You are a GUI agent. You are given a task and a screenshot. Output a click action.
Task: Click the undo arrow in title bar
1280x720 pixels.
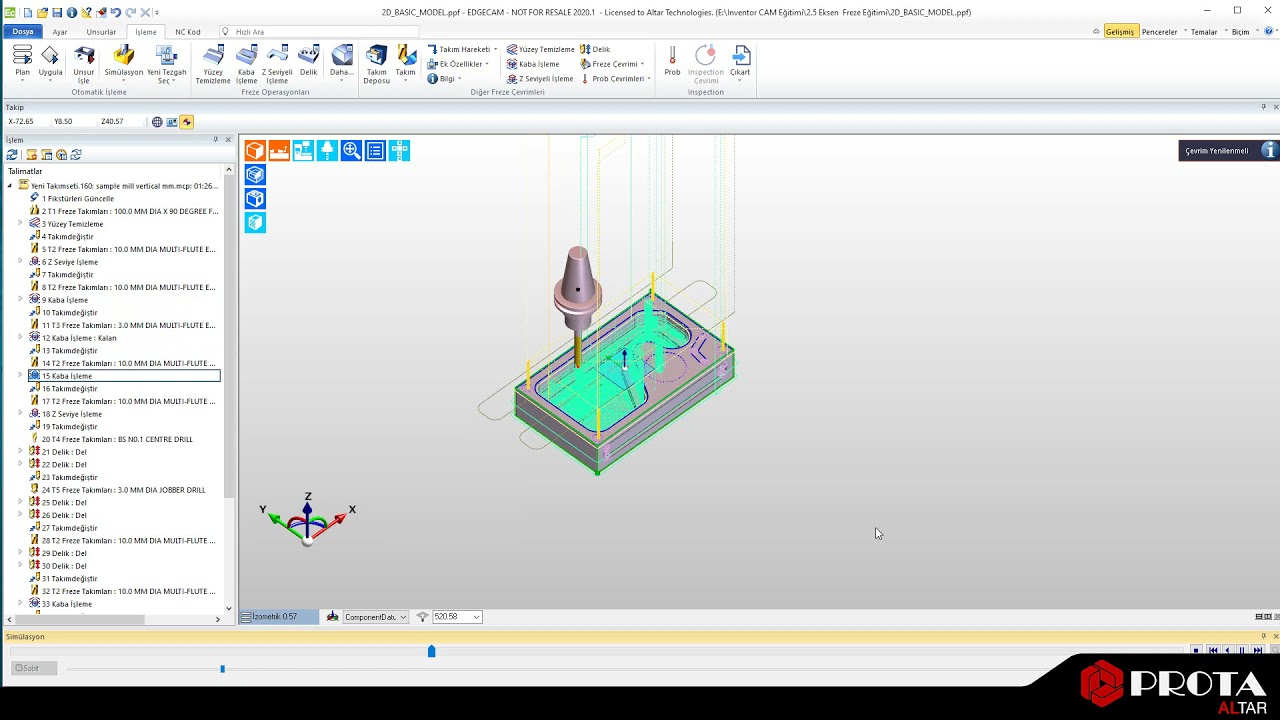tap(116, 12)
